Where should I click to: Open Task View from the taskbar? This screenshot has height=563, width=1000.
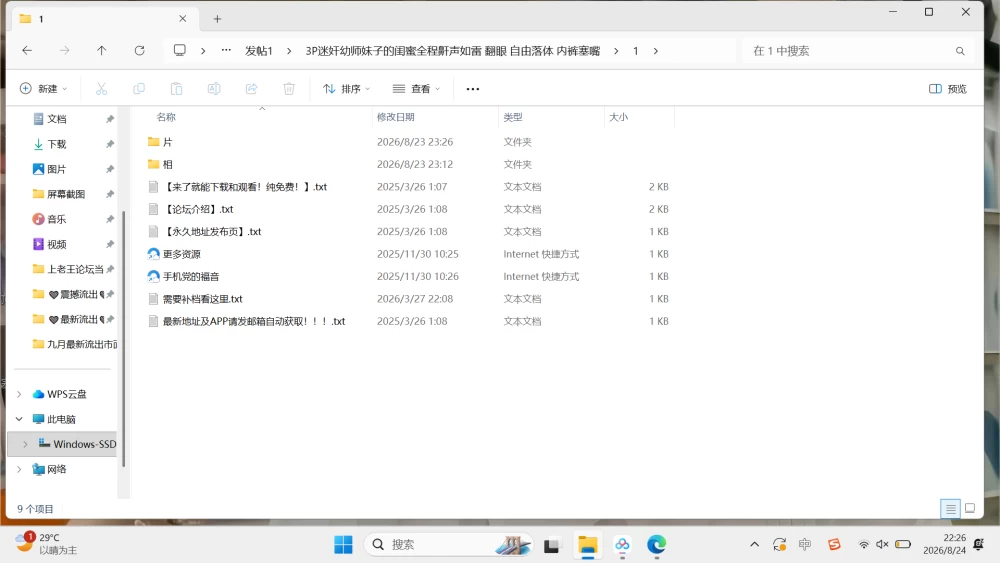click(x=552, y=545)
